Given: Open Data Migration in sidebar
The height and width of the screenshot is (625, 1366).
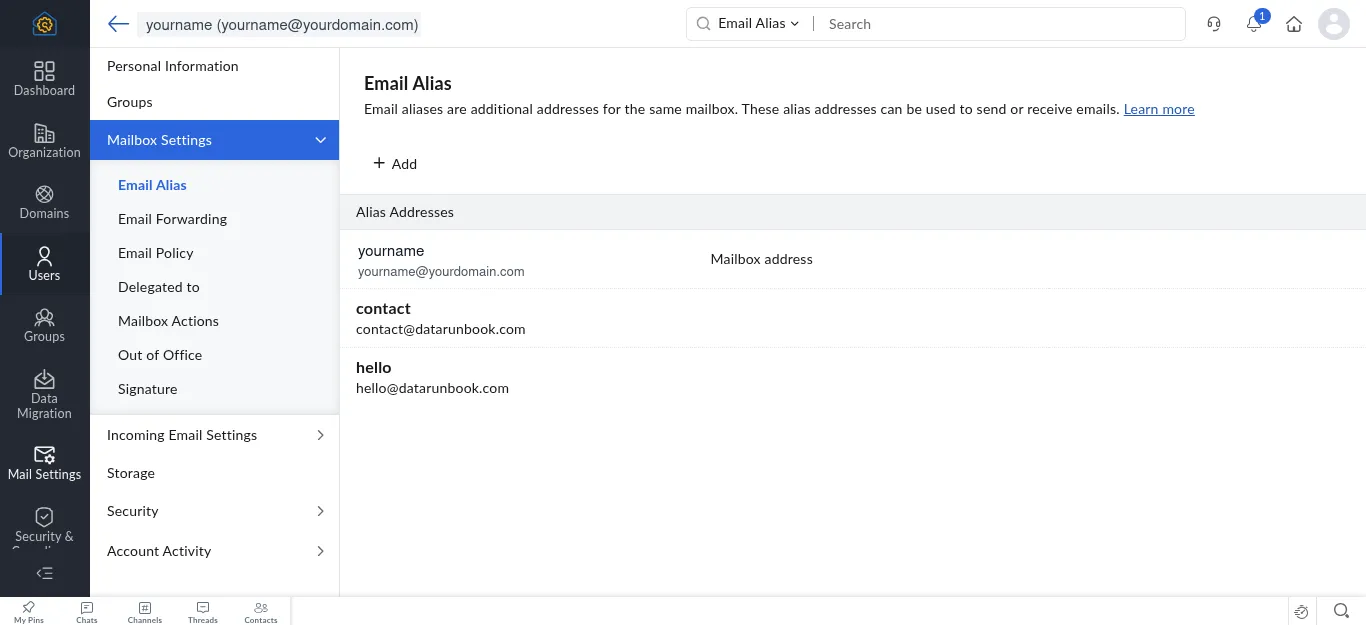Looking at the screenshot, I should (x=44, y=394).
